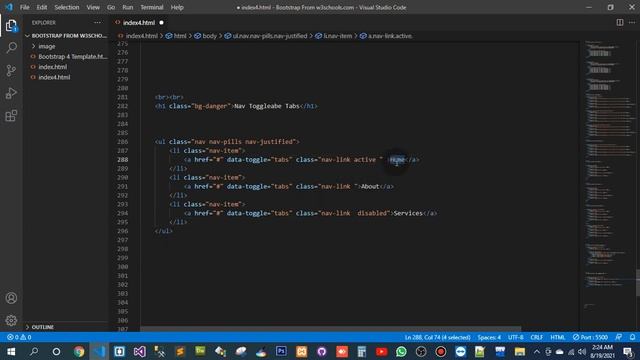Screen dimensions: 640x360
Task: Collapse the BOOTSTRAP FROM W3SCHO... folder section
Action: [66, 36]
